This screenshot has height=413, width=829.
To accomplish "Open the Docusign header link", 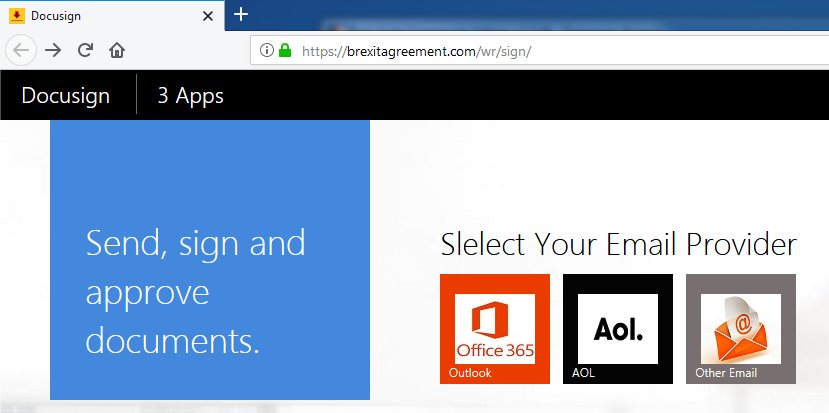I will (x=66, y=96).
